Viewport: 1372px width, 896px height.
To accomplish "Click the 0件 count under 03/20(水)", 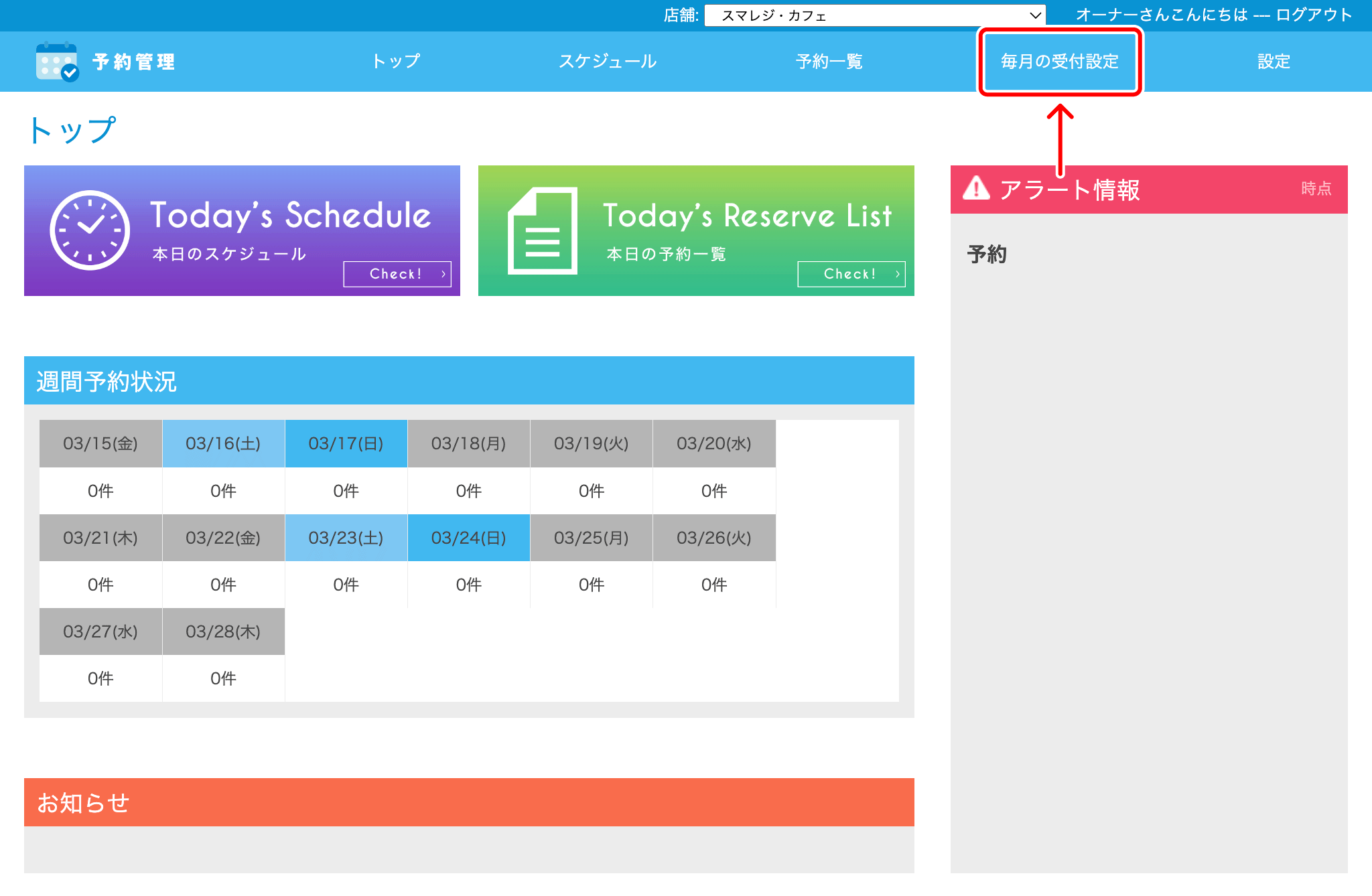I will 713,491.
